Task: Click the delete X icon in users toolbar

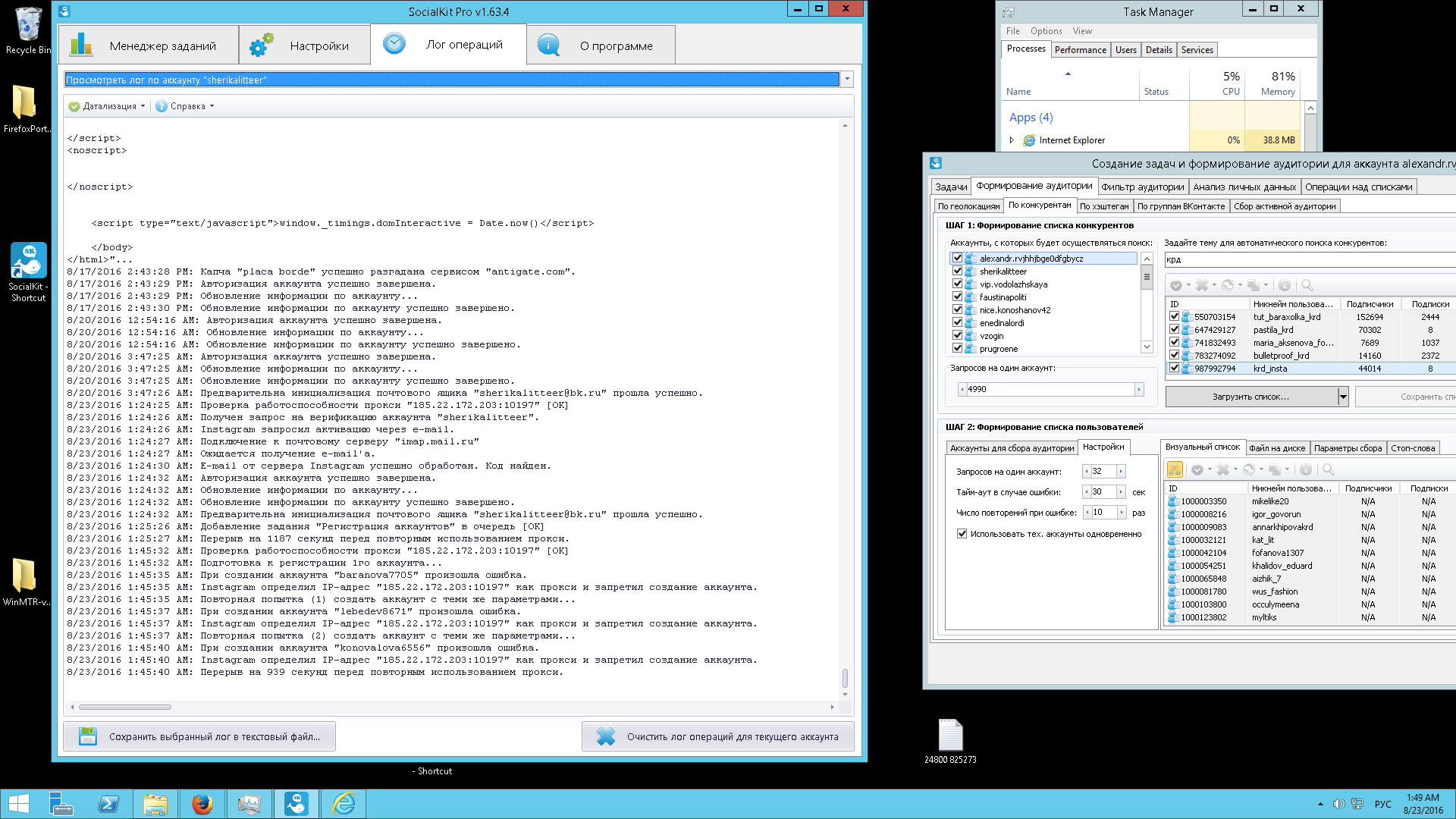Action: (x=1223, y=469)
